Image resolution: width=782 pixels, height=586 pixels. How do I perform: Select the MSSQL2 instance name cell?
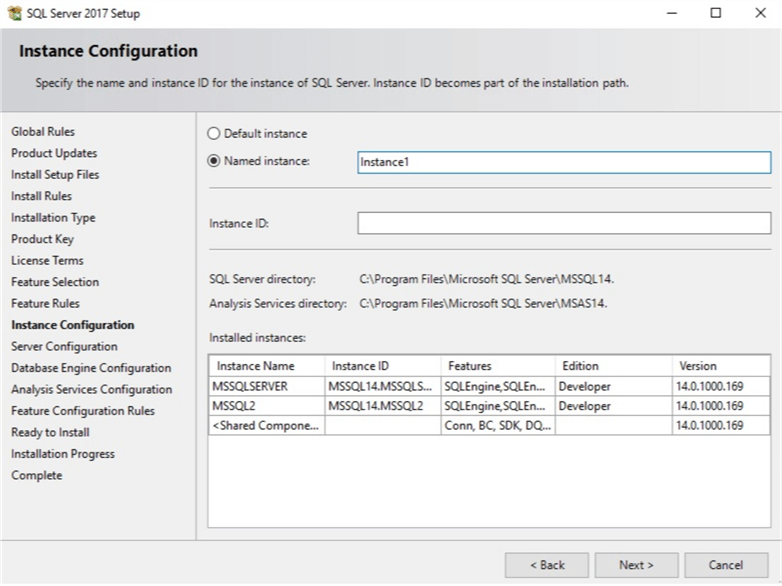267,406
